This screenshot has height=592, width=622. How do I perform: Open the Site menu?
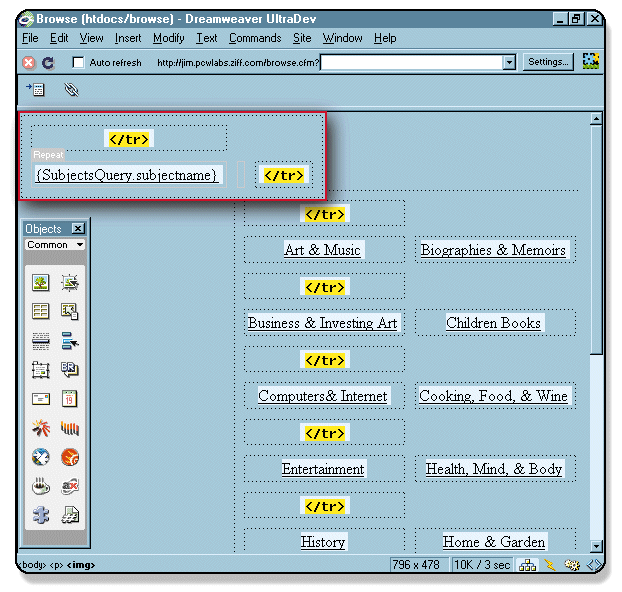[x=302, y=38]
